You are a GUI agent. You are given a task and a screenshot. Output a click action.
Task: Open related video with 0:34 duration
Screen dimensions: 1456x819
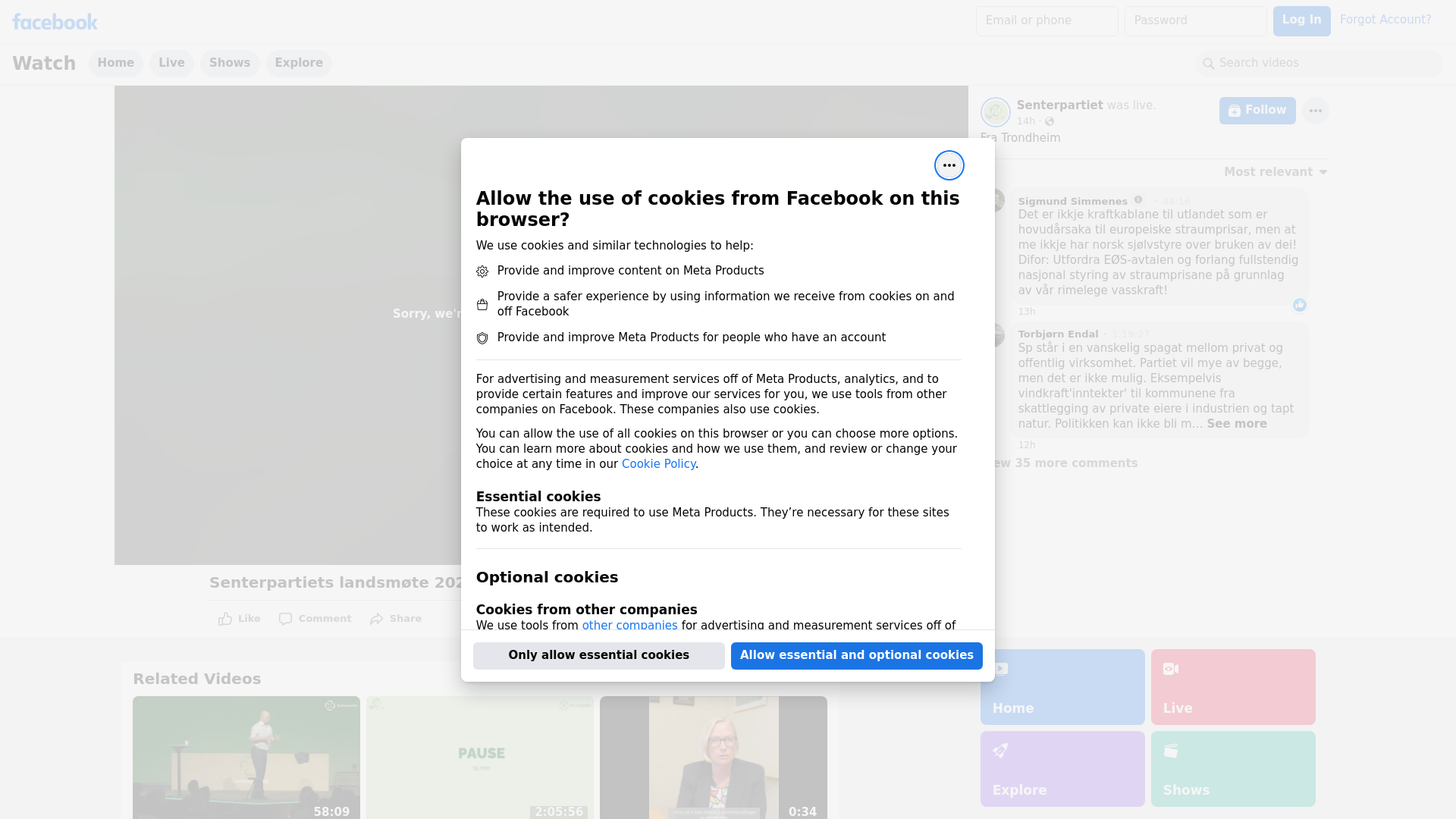click(713, 757)
